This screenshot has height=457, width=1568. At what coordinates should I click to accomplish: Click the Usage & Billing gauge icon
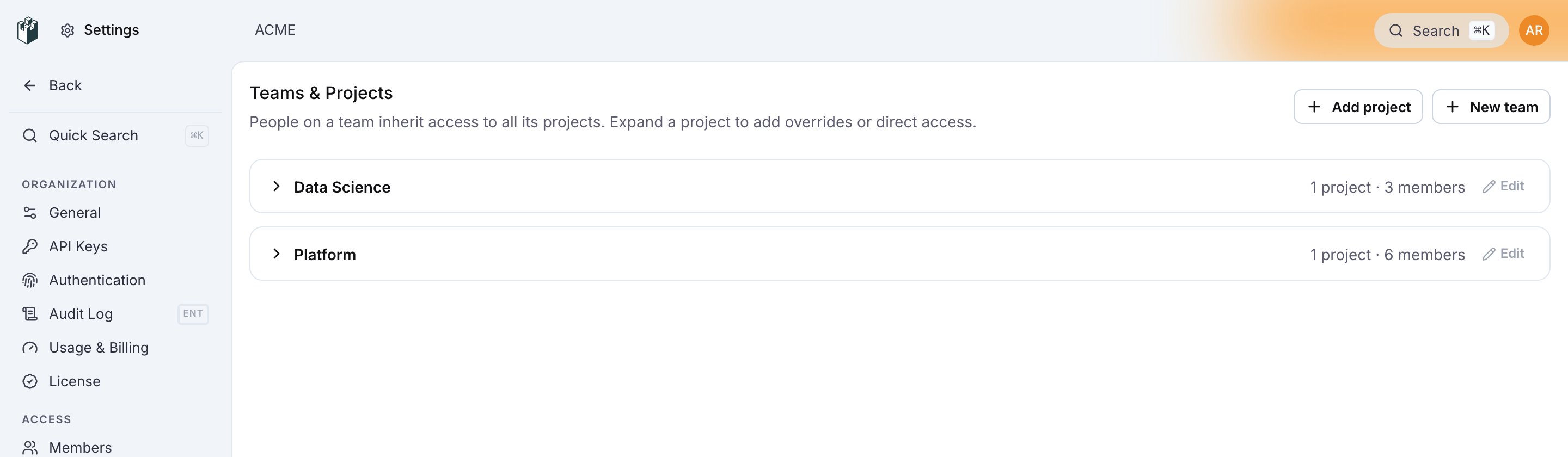pyautogui.click(x=30, y=348)
